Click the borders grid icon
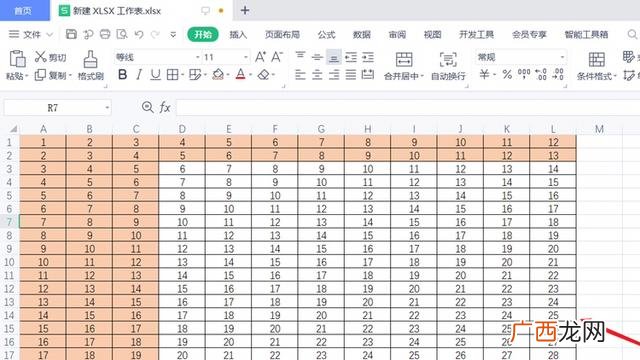Viewport: 640px width, 360px height. [x=172, y=75]
